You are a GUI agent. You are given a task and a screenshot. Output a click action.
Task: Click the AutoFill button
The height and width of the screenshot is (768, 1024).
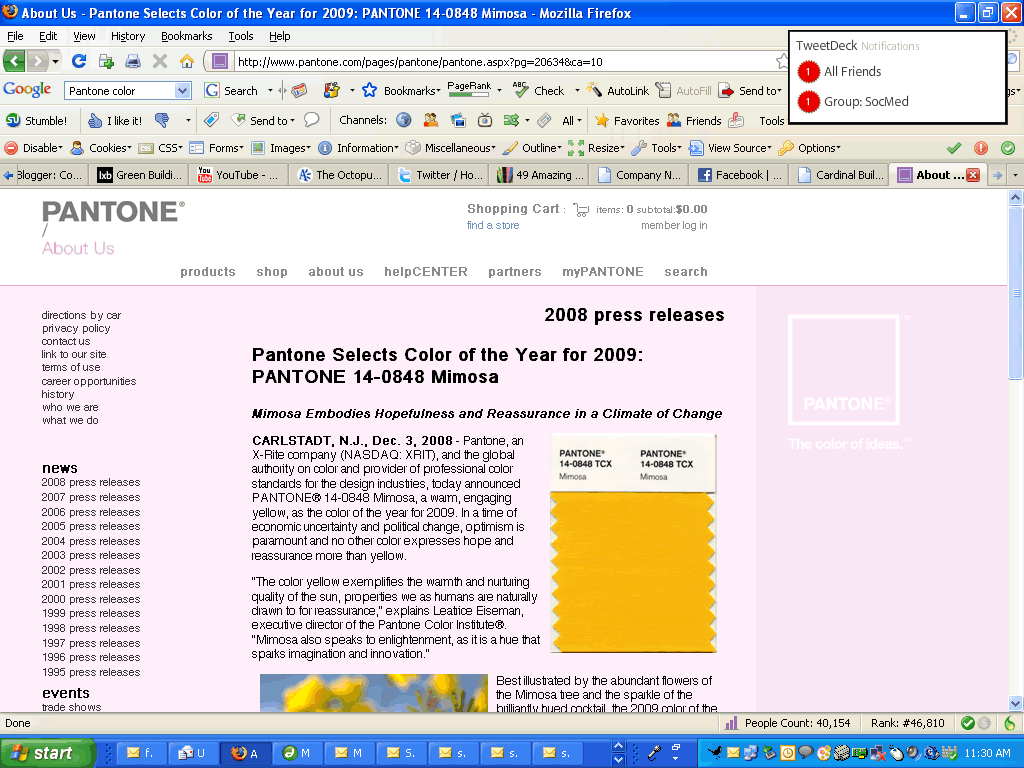point(683,91)
